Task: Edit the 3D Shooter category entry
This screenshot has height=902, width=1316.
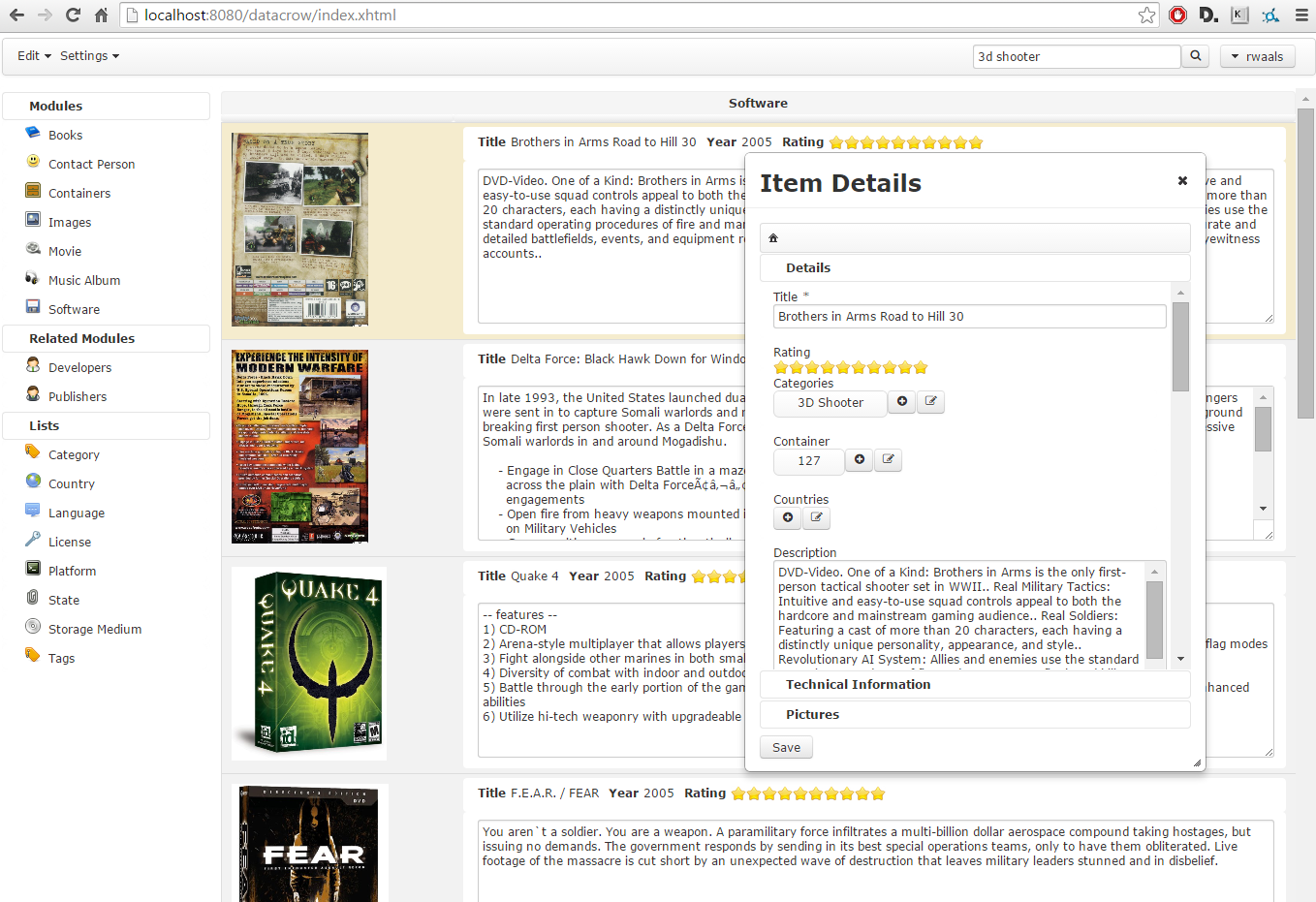Action: pyautogui.click(x=930, y=402)
